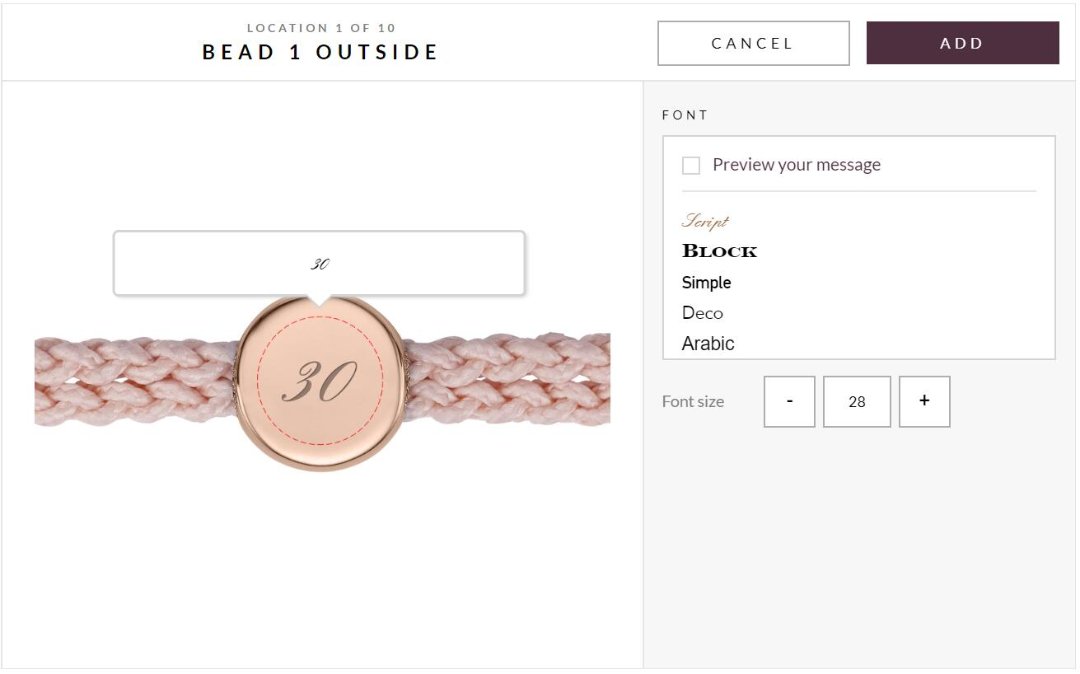This screenshot has height=674, width=1080.
Task: Choose the Arabic font option
Action: pyautogui.click(x=708, y=343)
